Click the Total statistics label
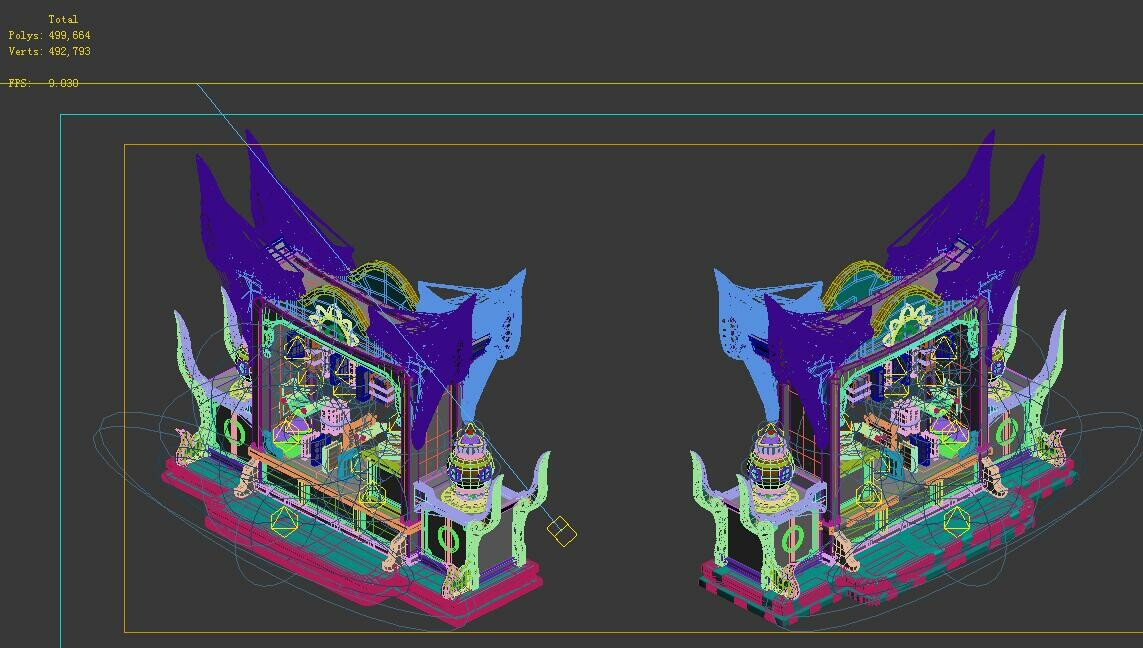This screenshot has width=1143, height=648. (66, 18)
